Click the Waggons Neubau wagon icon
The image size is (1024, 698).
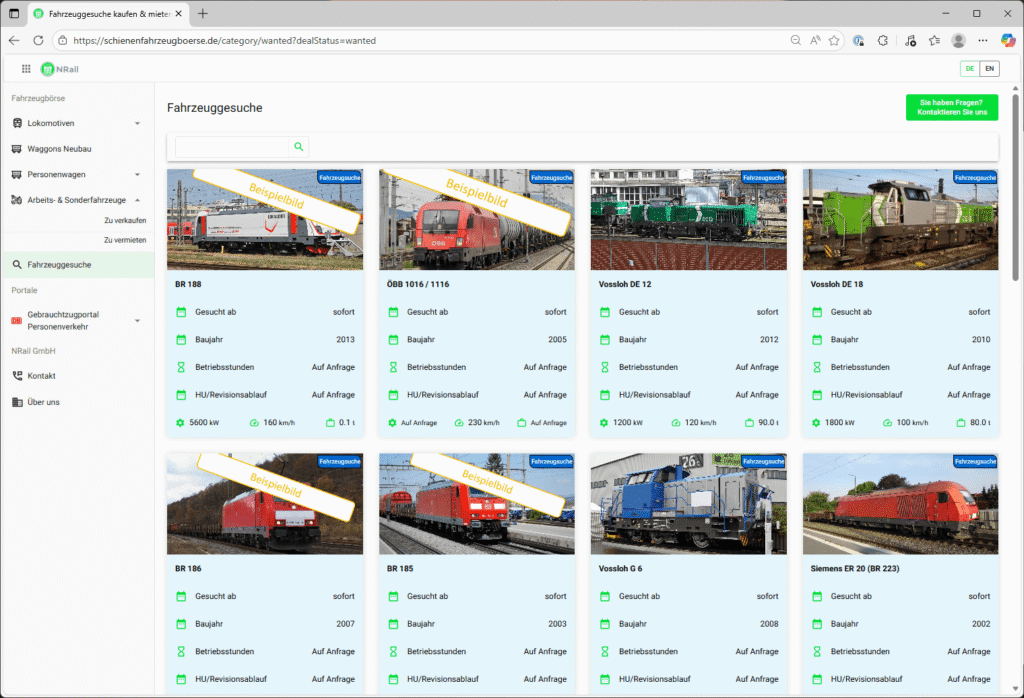coord(17,149)
